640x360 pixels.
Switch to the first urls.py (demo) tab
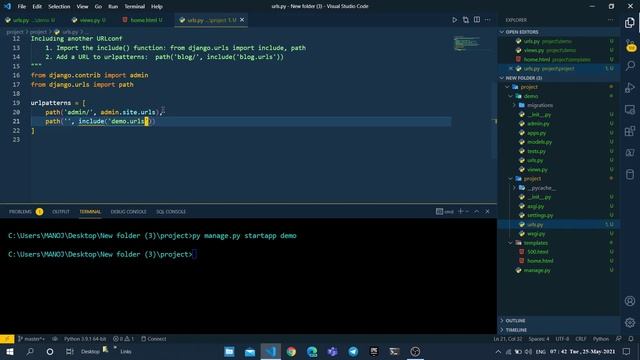pos(31,20)
